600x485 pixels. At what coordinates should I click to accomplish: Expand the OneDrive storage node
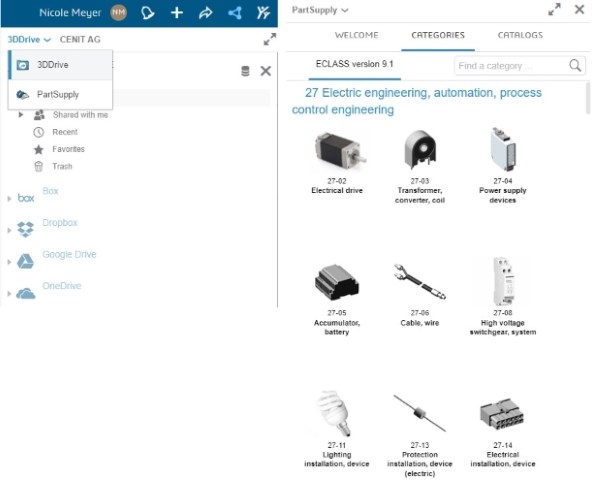9,294
